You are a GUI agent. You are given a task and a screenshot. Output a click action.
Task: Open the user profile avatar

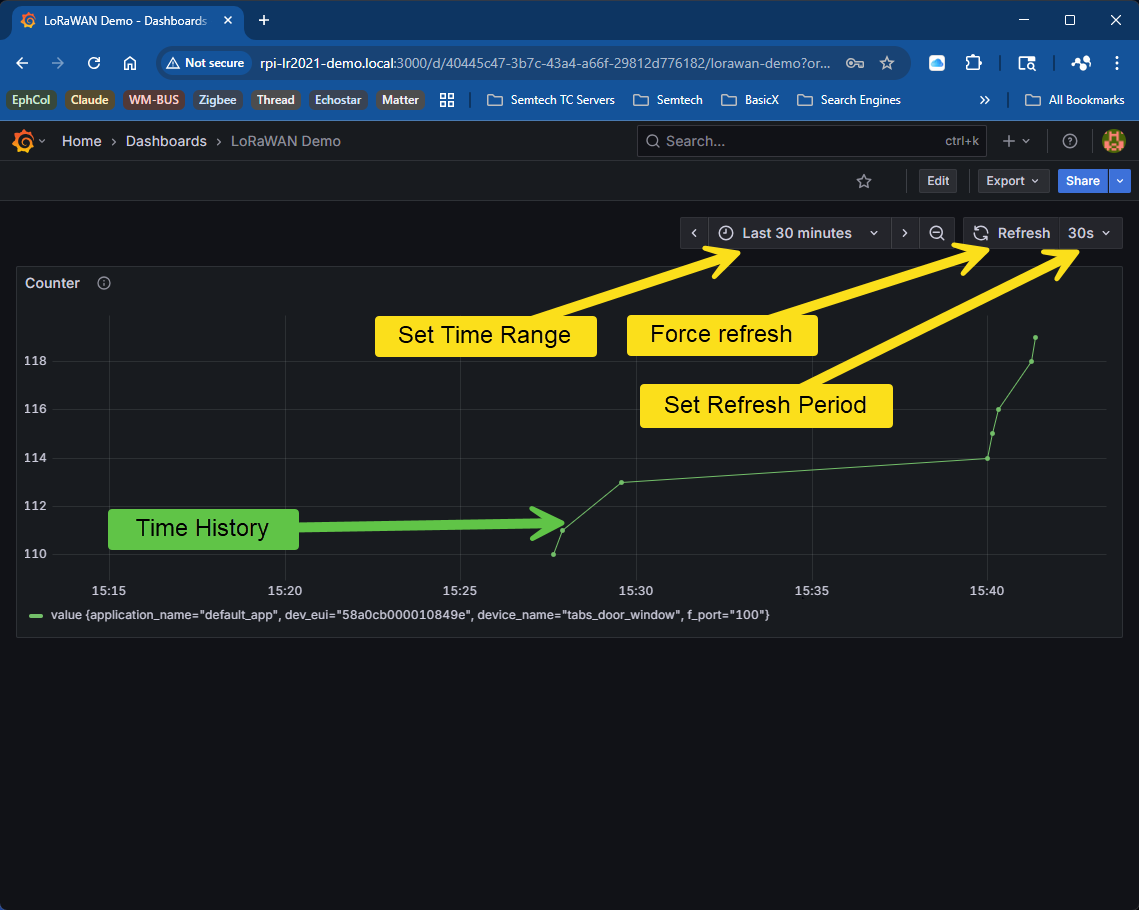(x=1114, y=141)
